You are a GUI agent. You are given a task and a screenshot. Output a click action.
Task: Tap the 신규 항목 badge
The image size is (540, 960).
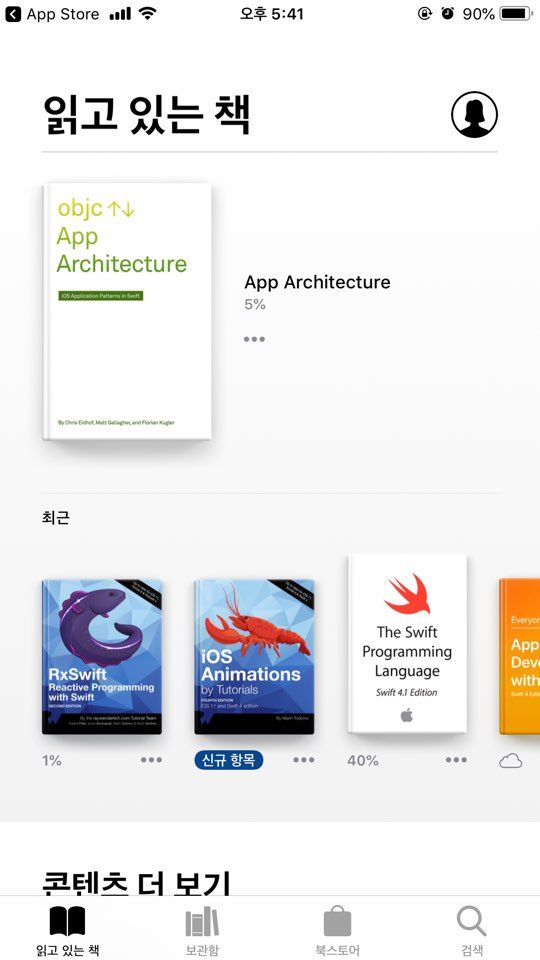click(229, 760)
